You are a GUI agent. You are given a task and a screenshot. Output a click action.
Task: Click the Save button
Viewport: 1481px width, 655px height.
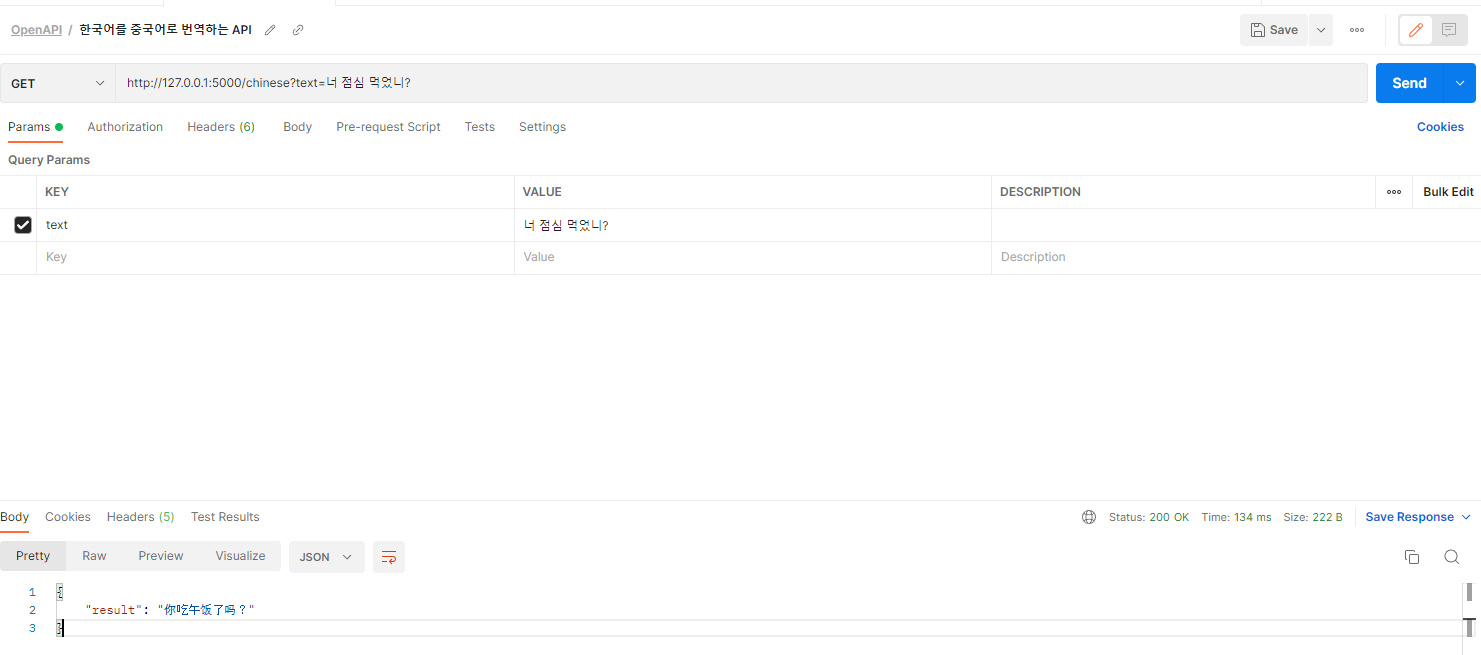pyautogui.click(x=1274, y=30)
